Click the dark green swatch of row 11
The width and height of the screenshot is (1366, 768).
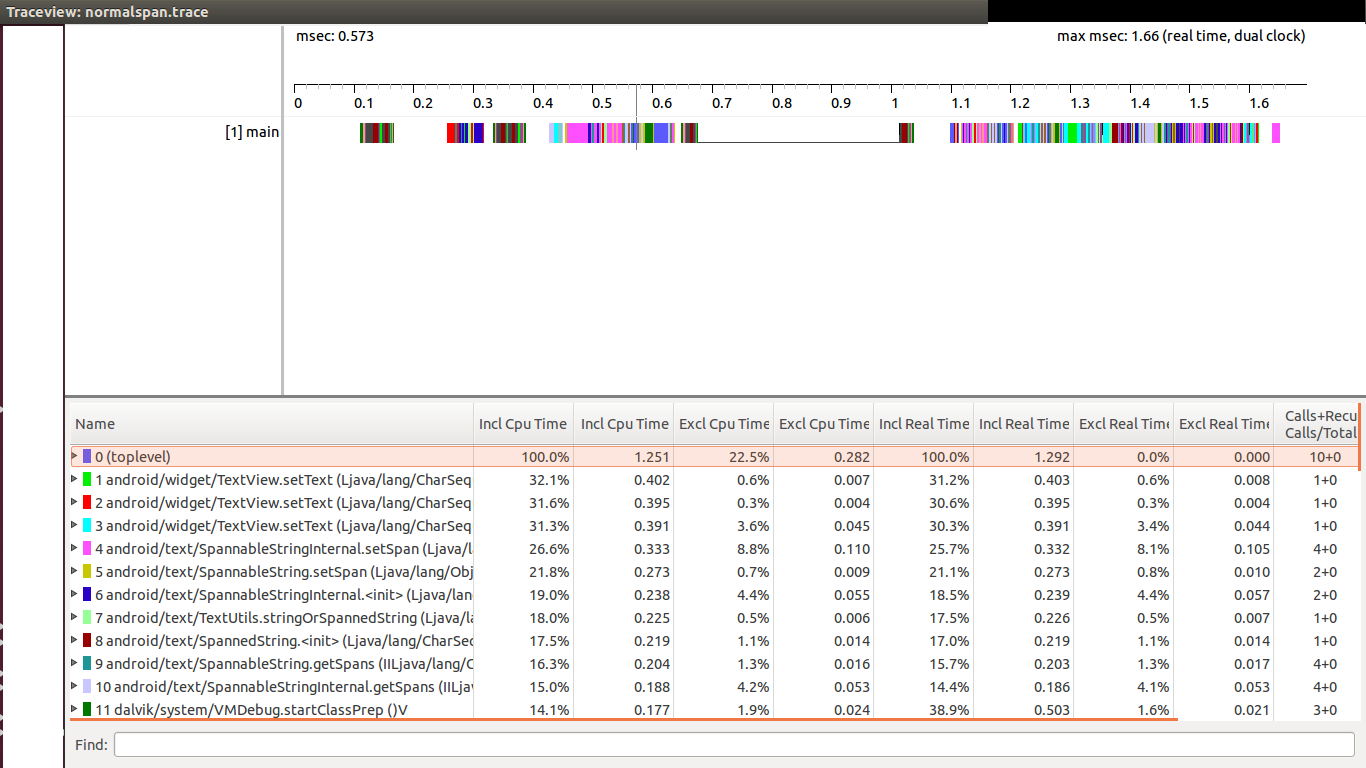(x=87, y=710)
